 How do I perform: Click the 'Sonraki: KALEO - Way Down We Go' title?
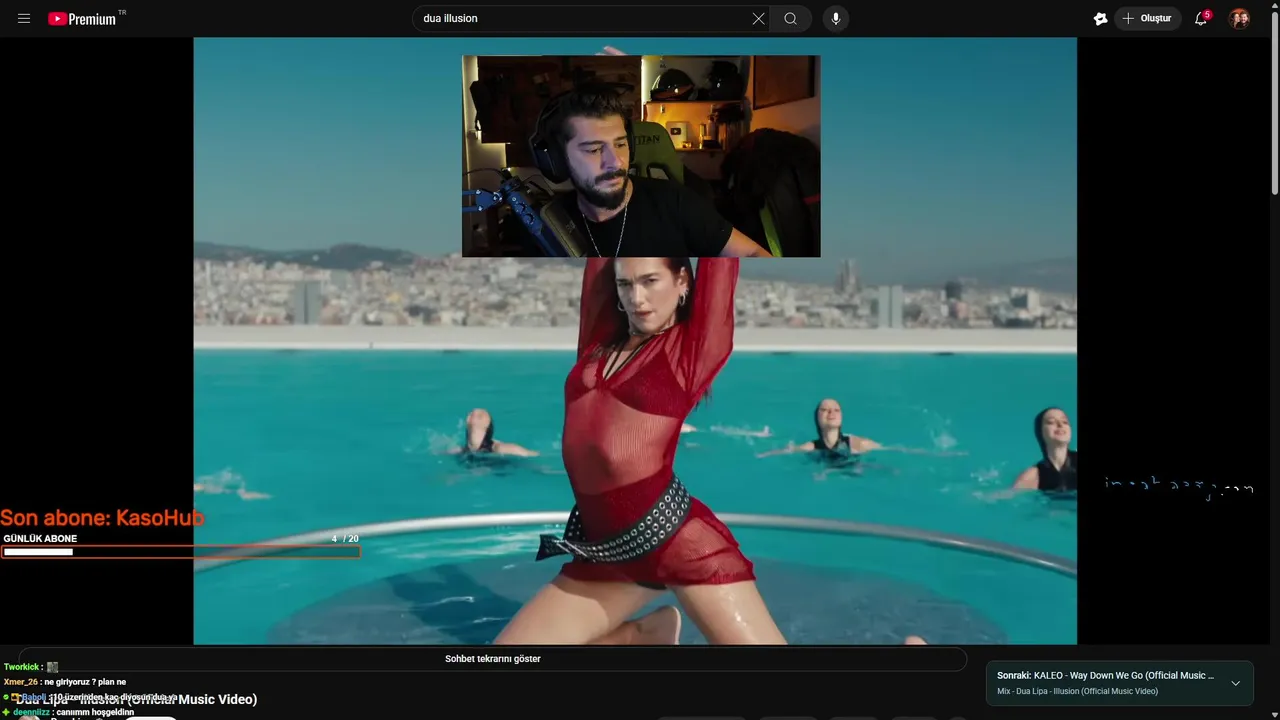(x=1105, y=676)
